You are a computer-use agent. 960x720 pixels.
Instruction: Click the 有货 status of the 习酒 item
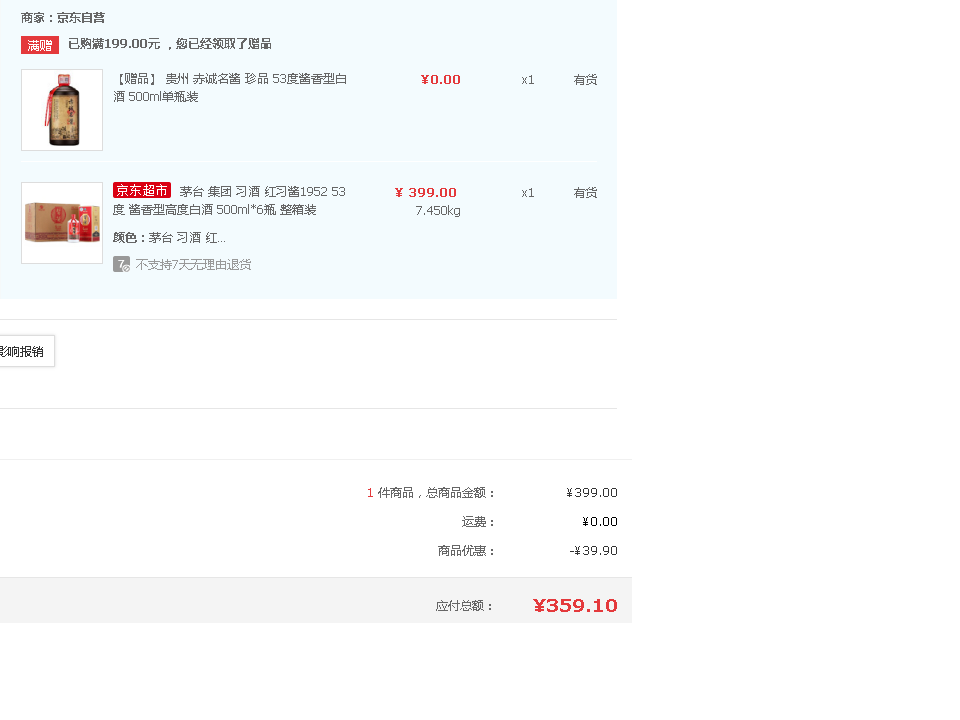point(585,193)
